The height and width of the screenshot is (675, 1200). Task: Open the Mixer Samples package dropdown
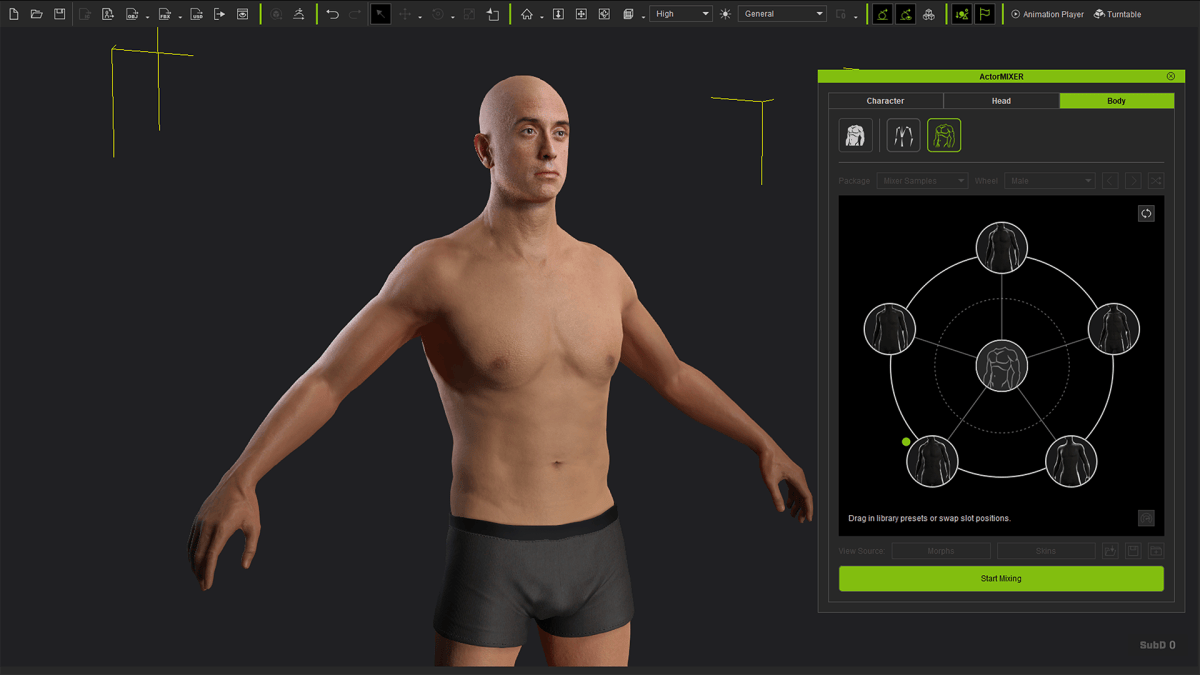pyautogui.click(x=922, y=181)
